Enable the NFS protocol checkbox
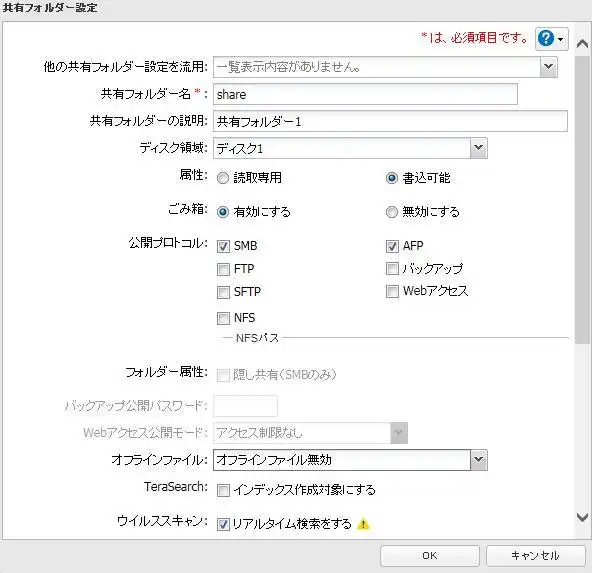Screen dimensions: 592x573 (223, 318)
